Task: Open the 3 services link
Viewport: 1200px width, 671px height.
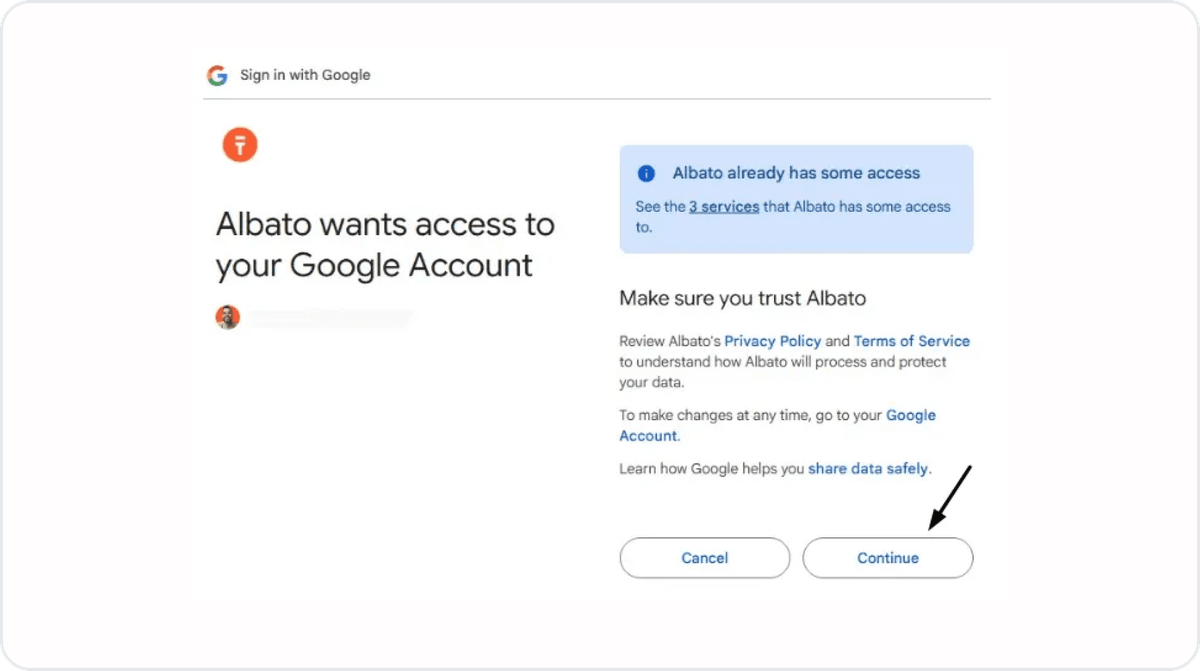Action: pyautogui.click(x=724, y=207)
